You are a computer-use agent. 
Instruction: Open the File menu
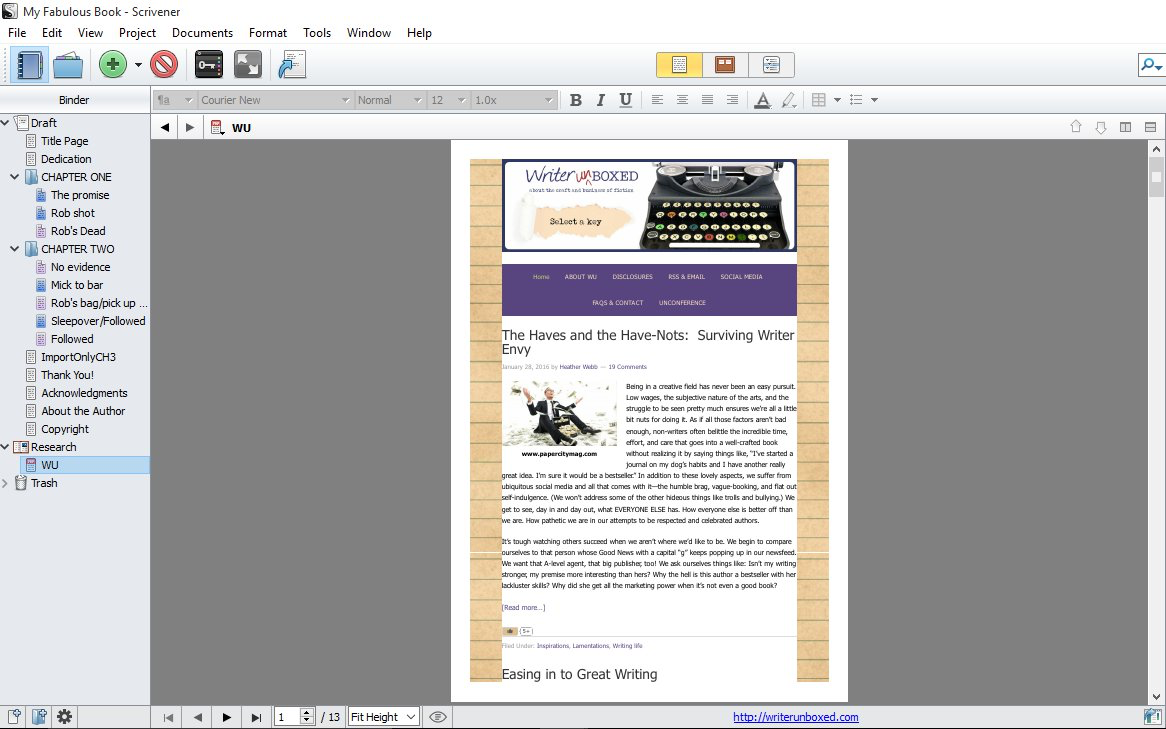(17, 33)
